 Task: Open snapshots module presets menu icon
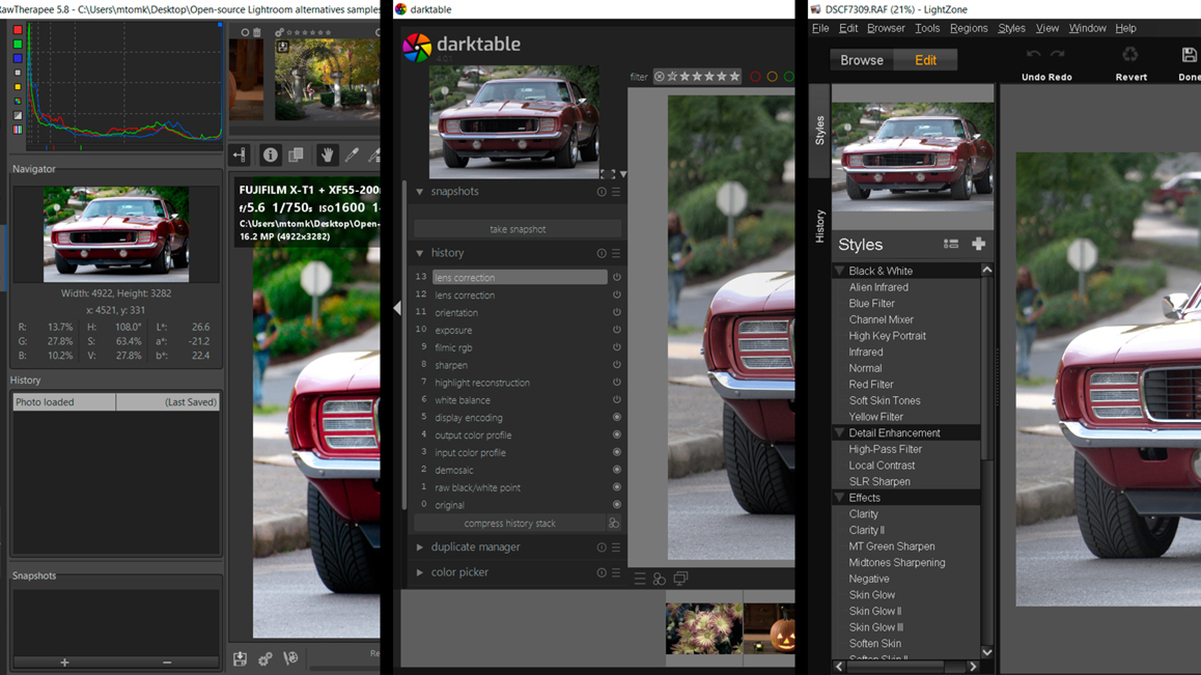tap(616, 192)
